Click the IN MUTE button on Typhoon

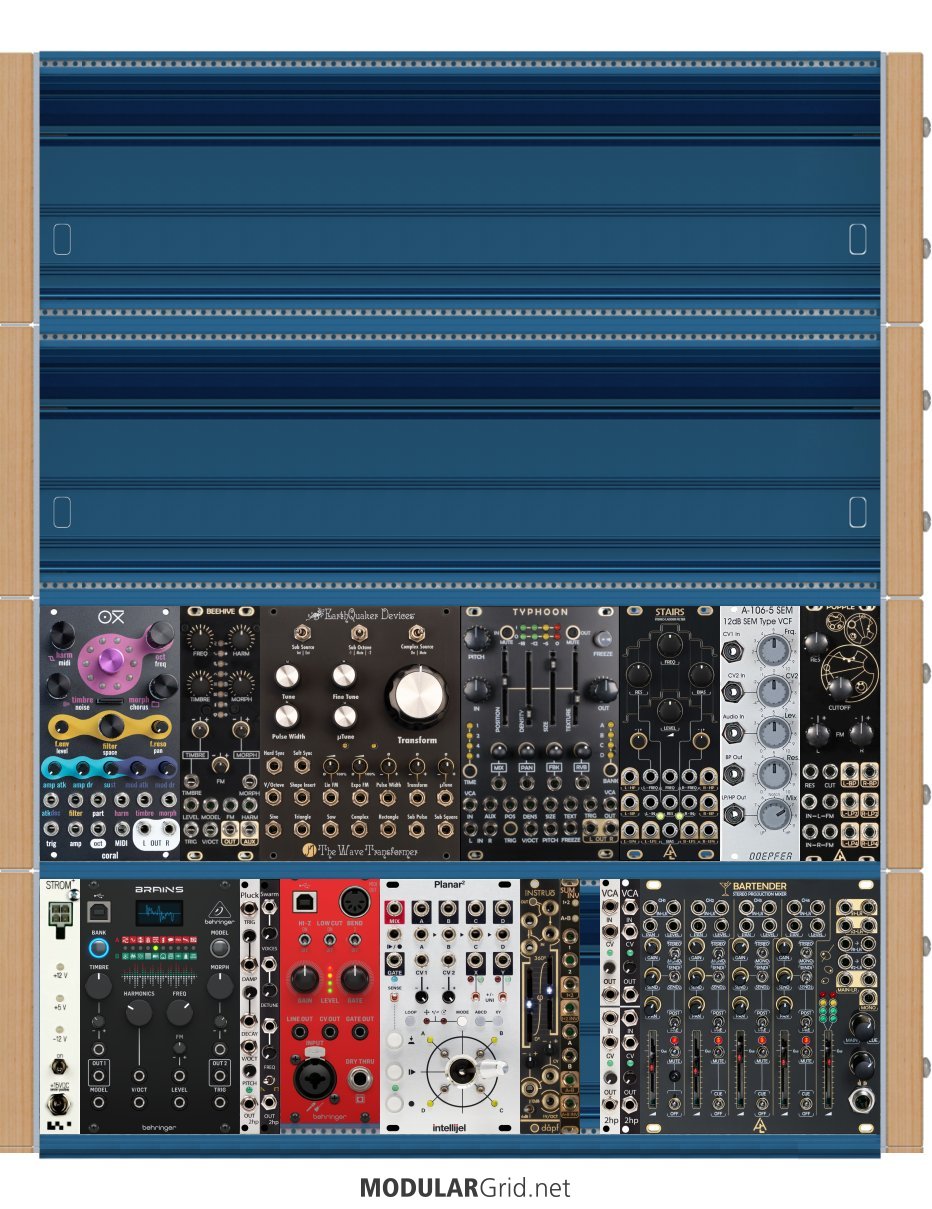pos(507,631)
